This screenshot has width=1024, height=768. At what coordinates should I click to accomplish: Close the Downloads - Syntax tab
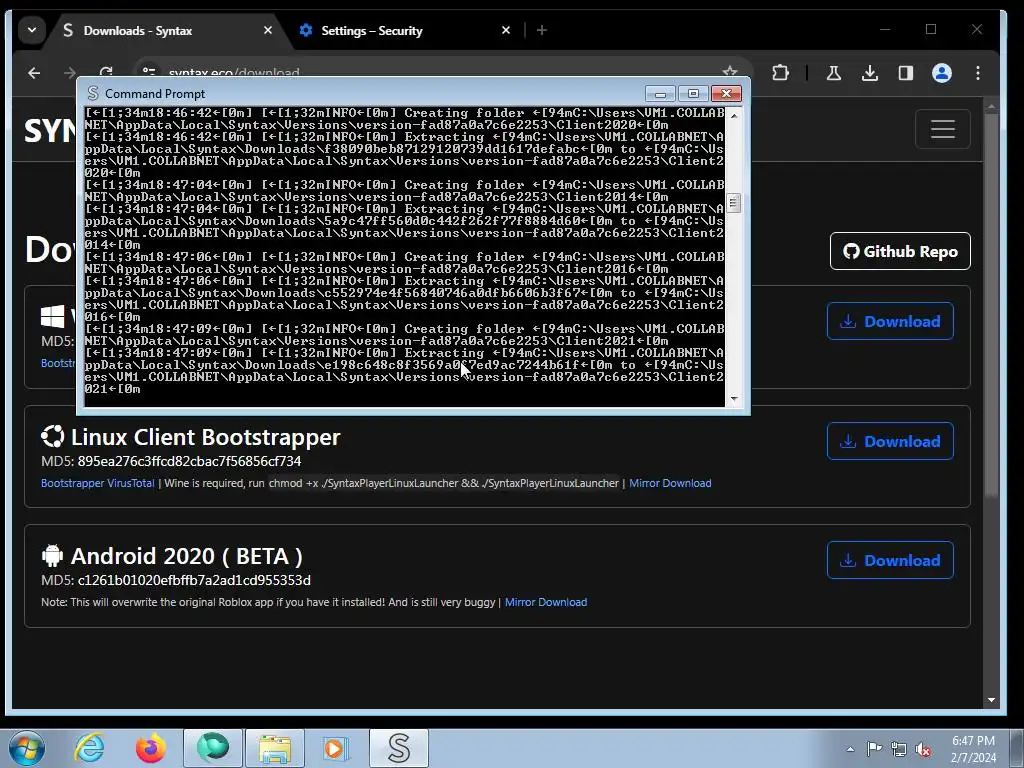[x=268, y=31]
